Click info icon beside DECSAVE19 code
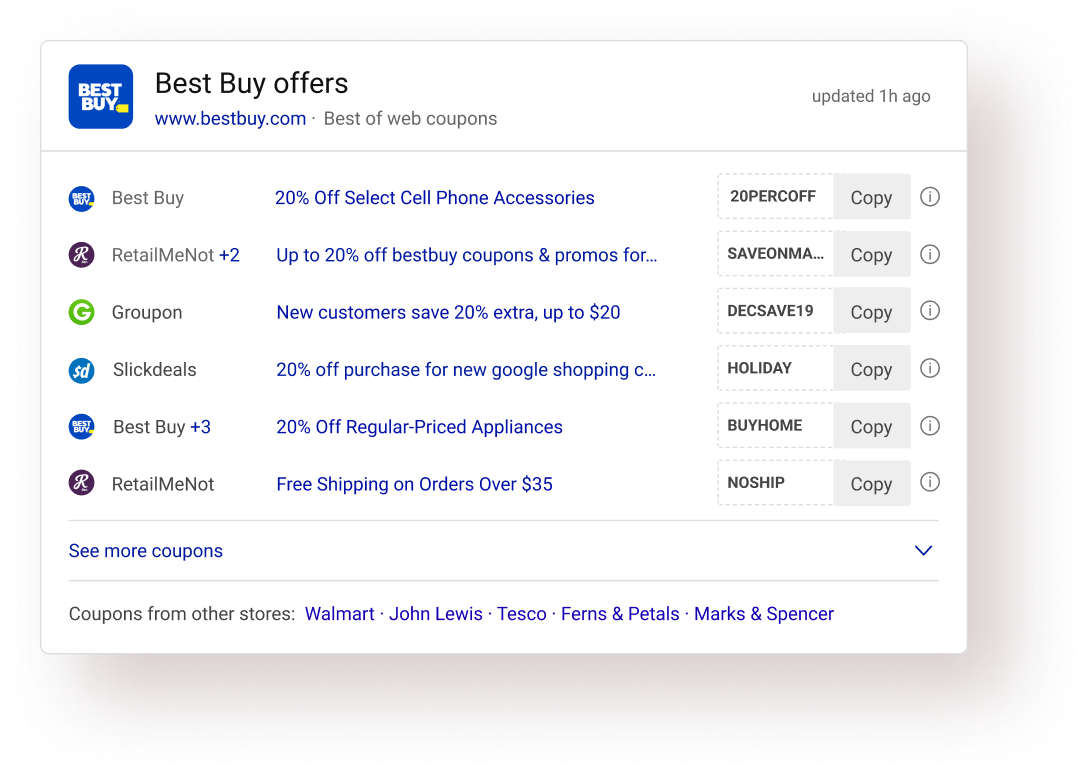 [x=930, y=311]
